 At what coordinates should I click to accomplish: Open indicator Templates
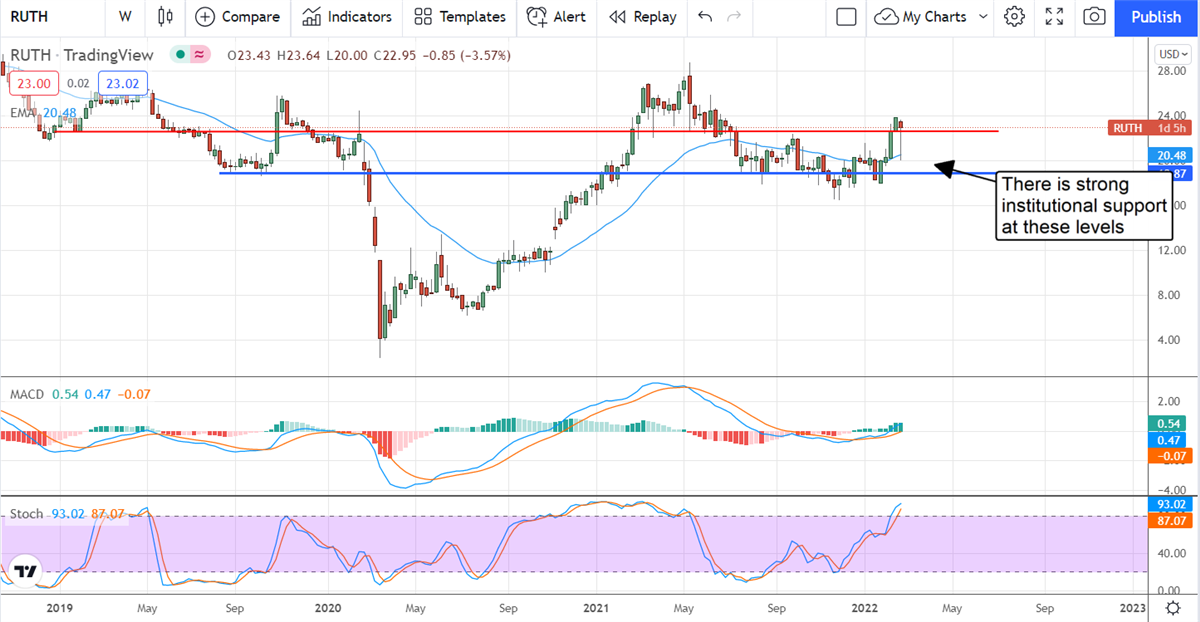click(x=460, y=17)
